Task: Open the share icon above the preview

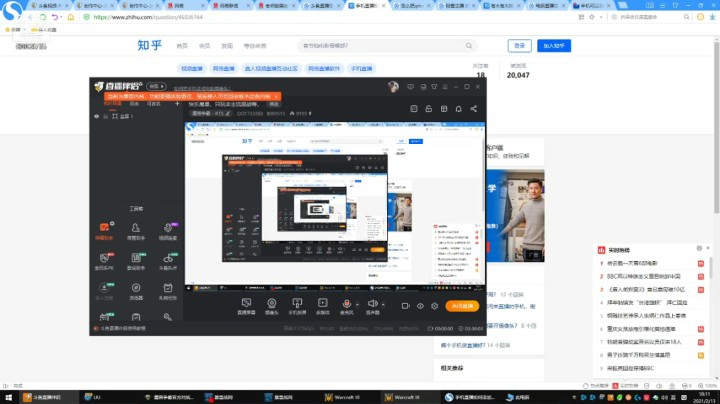Action: (x=473, y=109)
